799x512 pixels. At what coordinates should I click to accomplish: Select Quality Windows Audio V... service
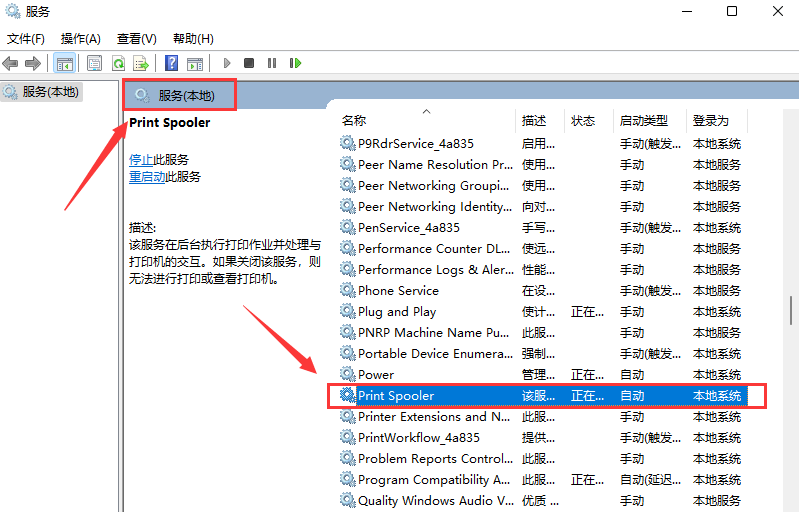[543, 501]
